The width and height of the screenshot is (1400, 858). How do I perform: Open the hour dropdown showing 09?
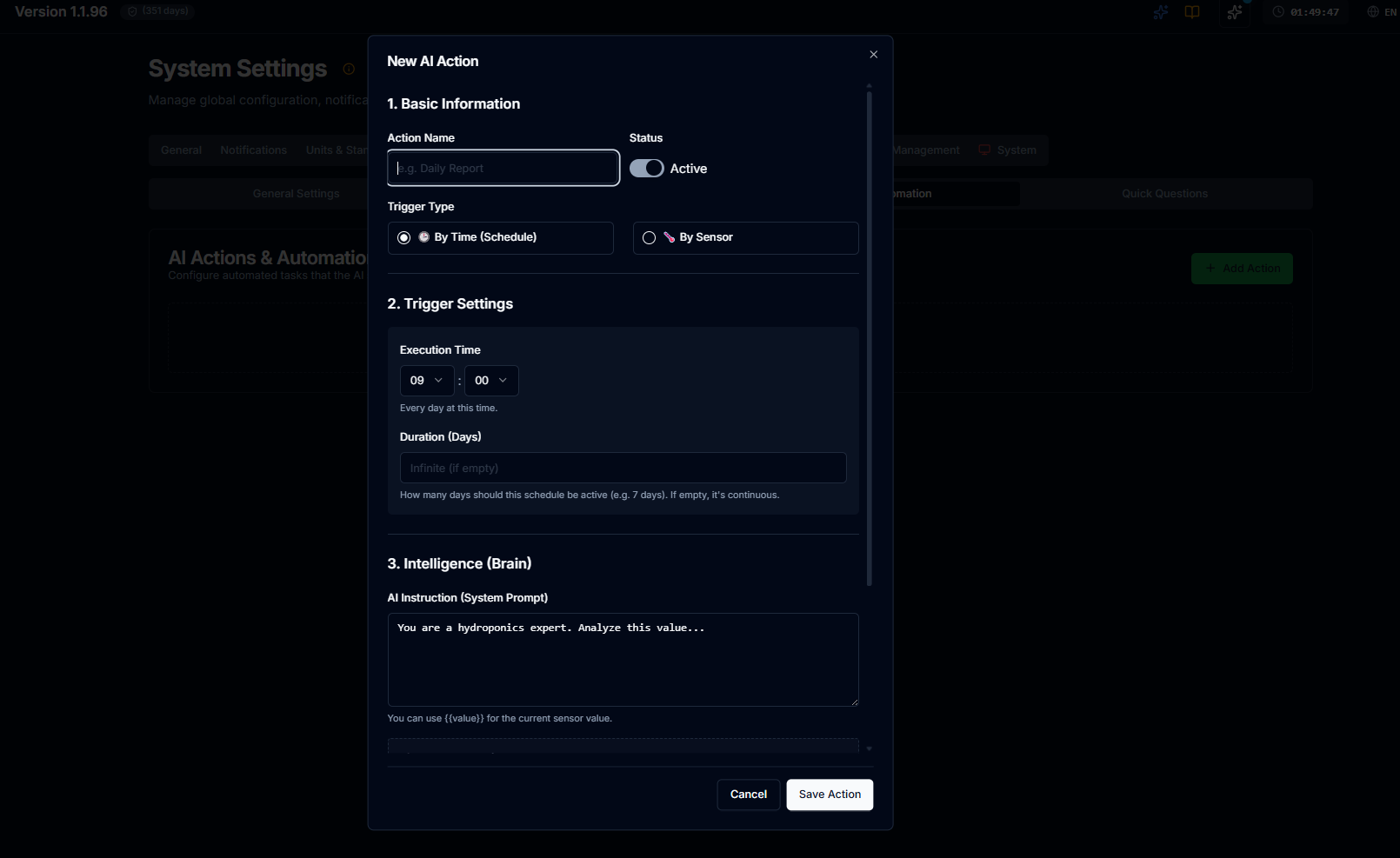(427, 381)
